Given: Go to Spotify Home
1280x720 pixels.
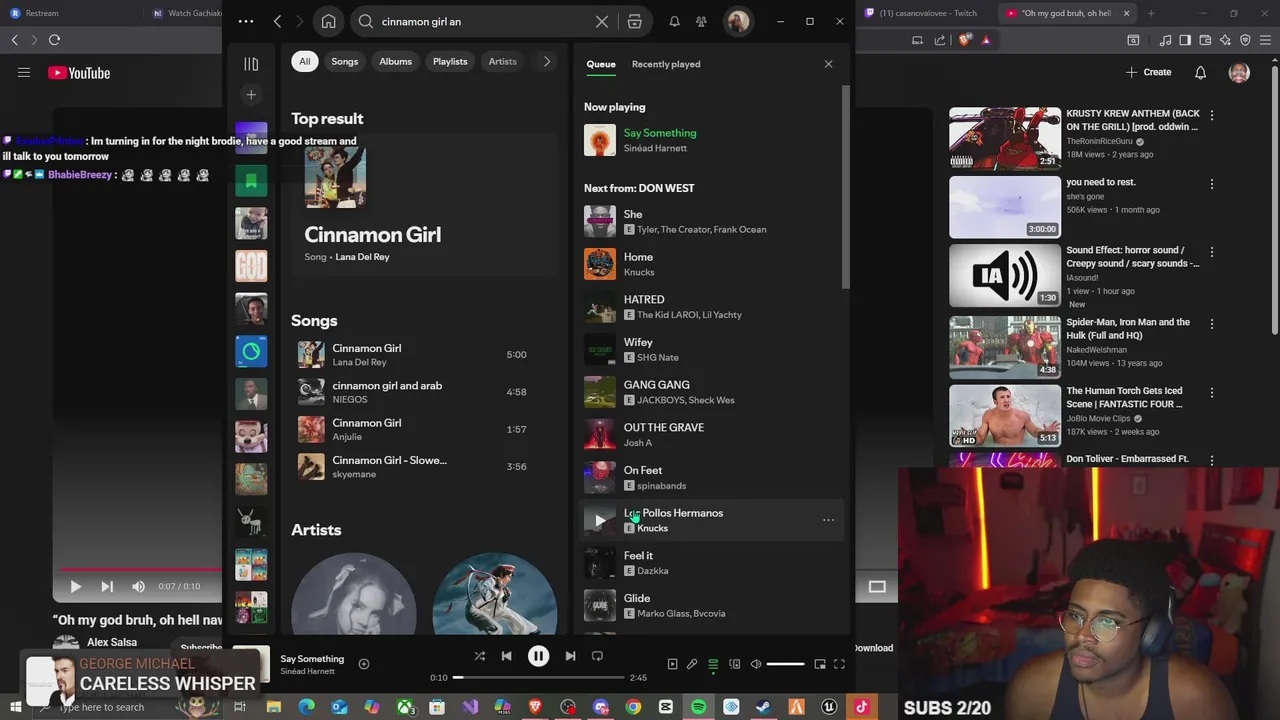Looking at the screenshot, I should [x=328, y=21].
